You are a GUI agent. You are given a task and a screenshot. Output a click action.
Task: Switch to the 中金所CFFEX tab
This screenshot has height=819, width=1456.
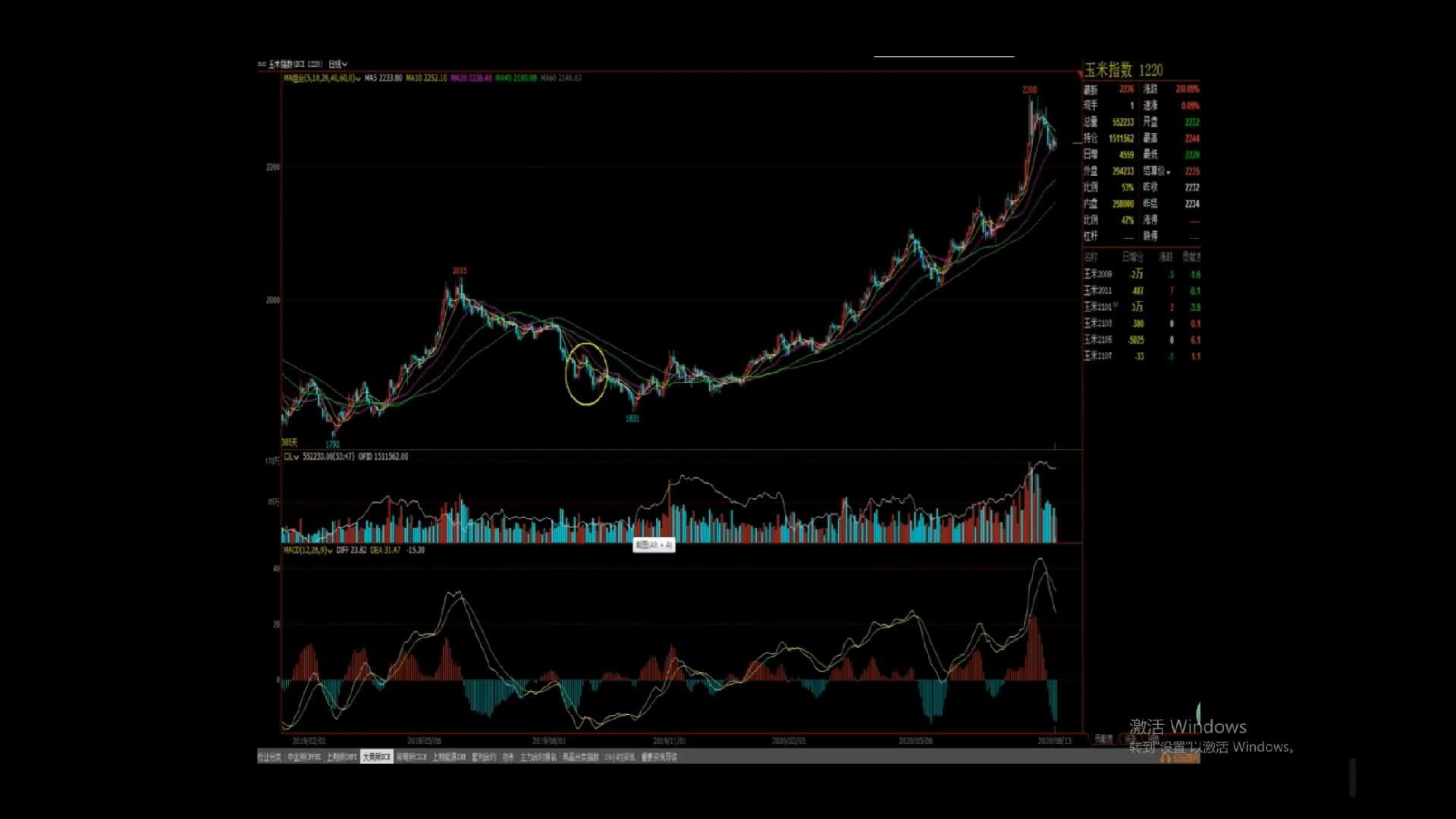point(304,757)
